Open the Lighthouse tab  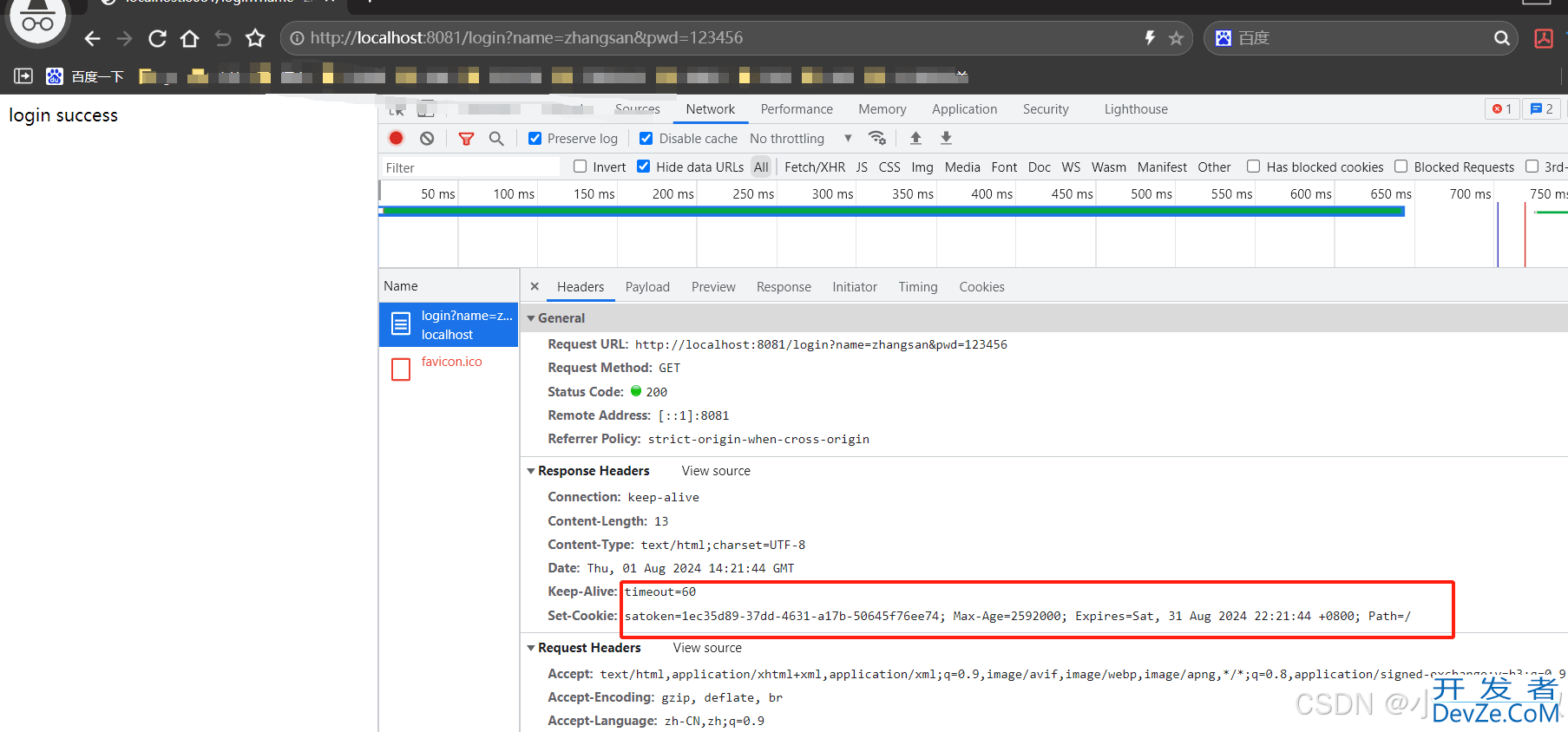tap(1136, 108)
